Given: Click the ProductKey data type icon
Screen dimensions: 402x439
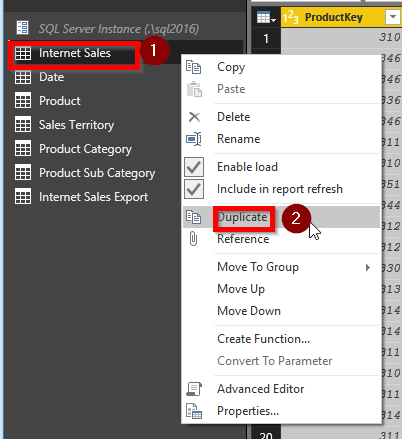Looking at the screenshot, I should point(291,17).
